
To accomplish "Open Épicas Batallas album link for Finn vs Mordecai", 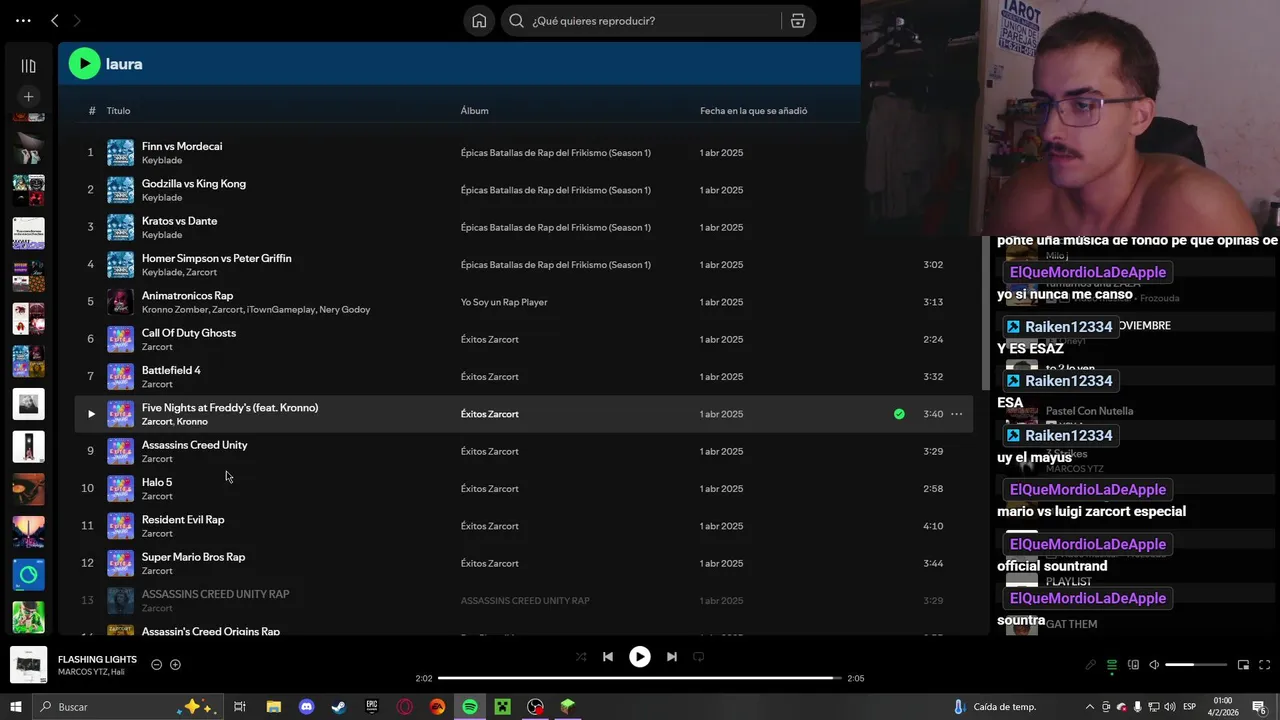I will tap(555, 153).
